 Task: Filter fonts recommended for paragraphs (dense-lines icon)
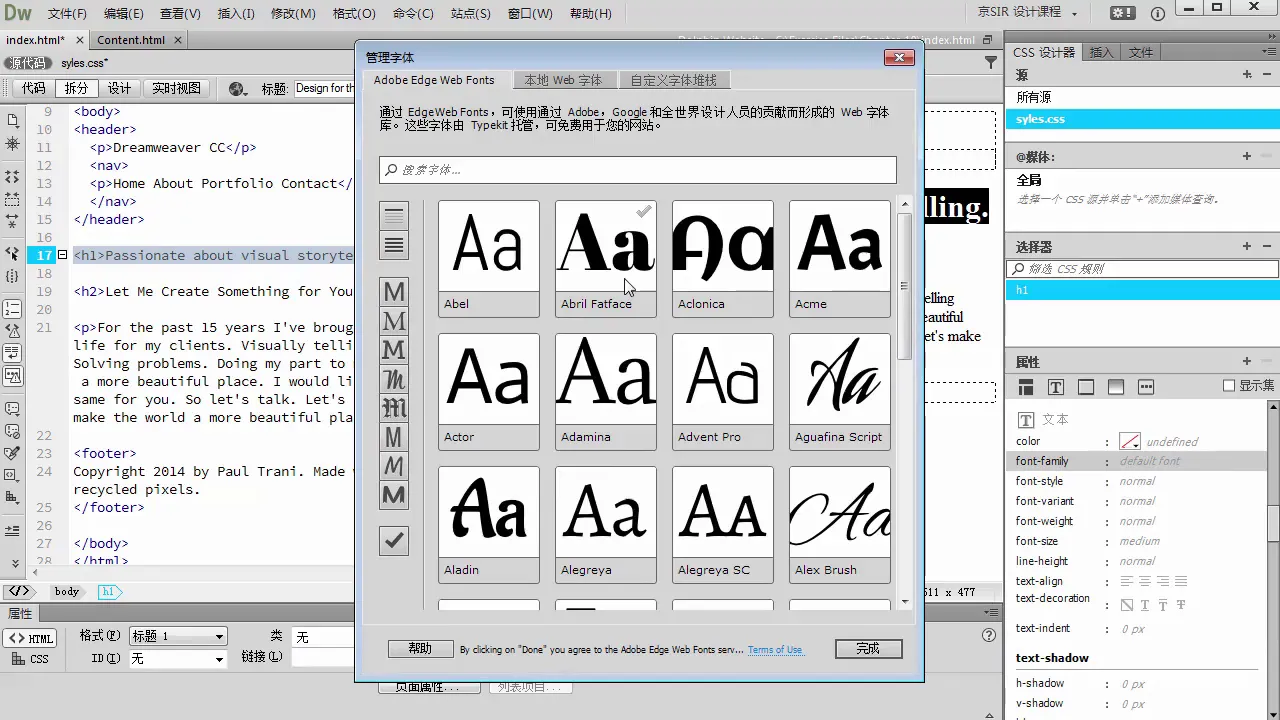[x=394, y=245]
